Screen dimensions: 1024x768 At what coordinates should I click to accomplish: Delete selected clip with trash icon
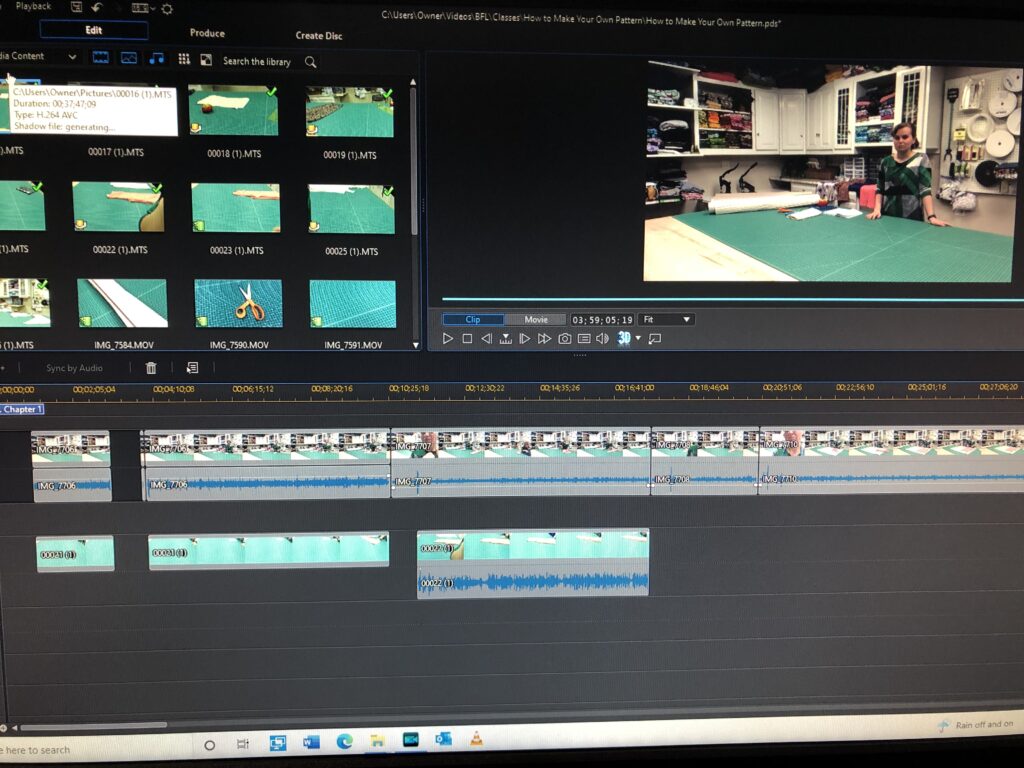[x=151, y=368]
